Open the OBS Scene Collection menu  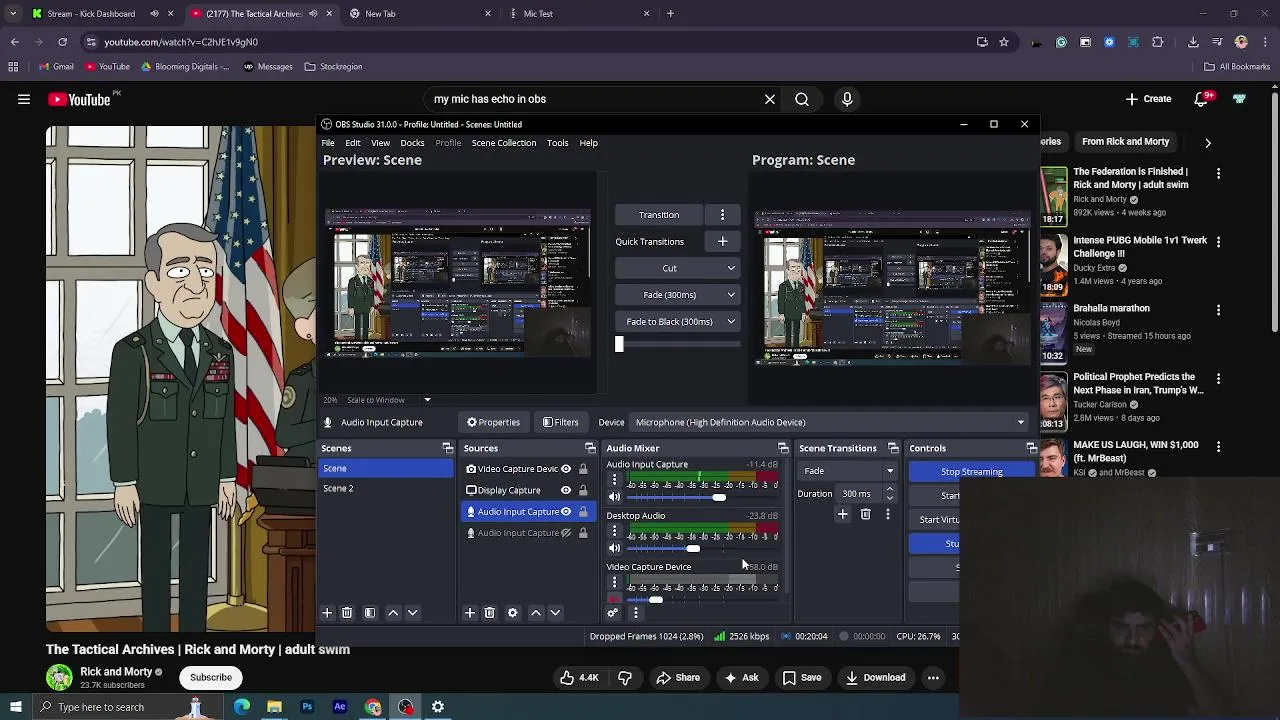tap(504, 143)
